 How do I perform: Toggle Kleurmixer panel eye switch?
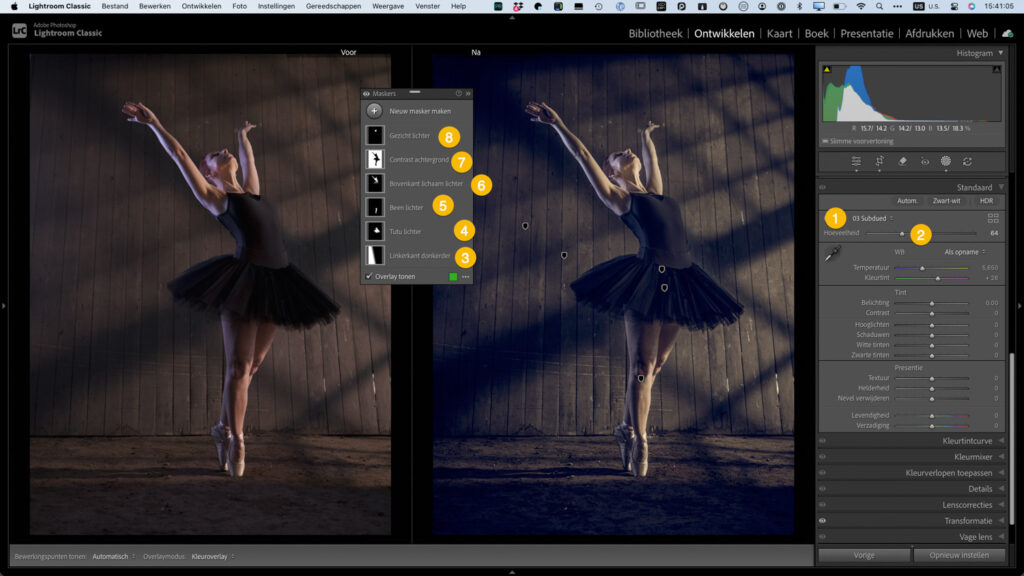(823, 457)
